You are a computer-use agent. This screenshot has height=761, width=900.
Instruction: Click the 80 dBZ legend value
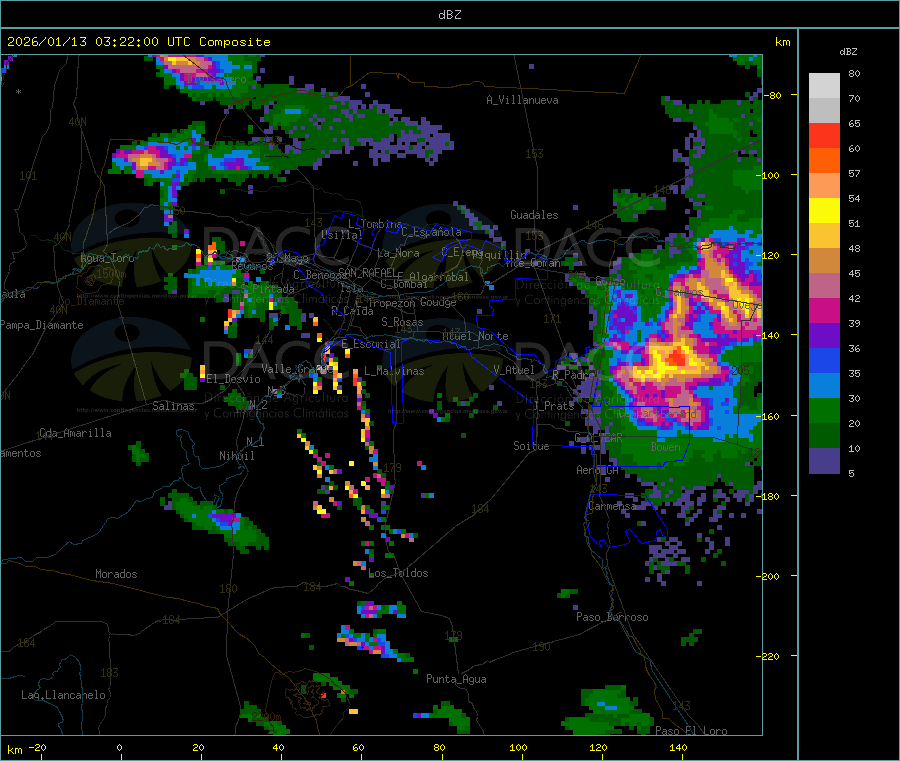(x=854, y=73)
